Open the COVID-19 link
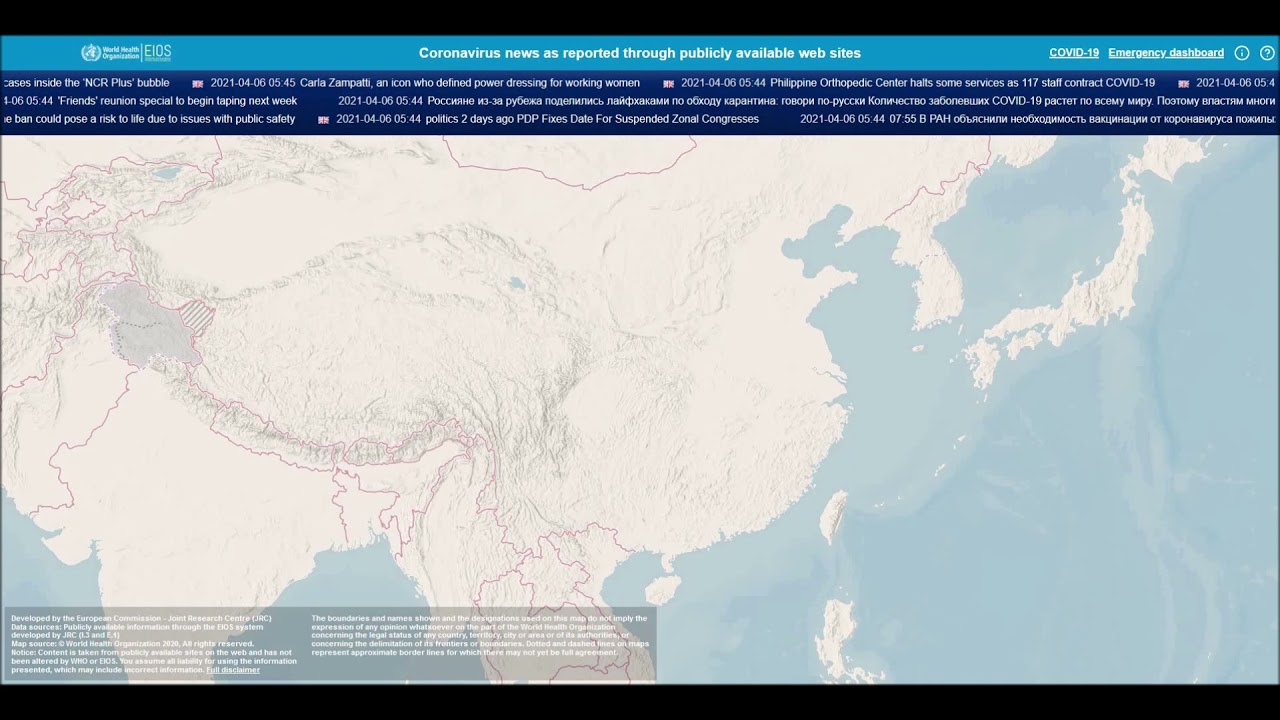Image resolution: width=1280 pixels, height=720 pixels. (x=1074, y=53)
